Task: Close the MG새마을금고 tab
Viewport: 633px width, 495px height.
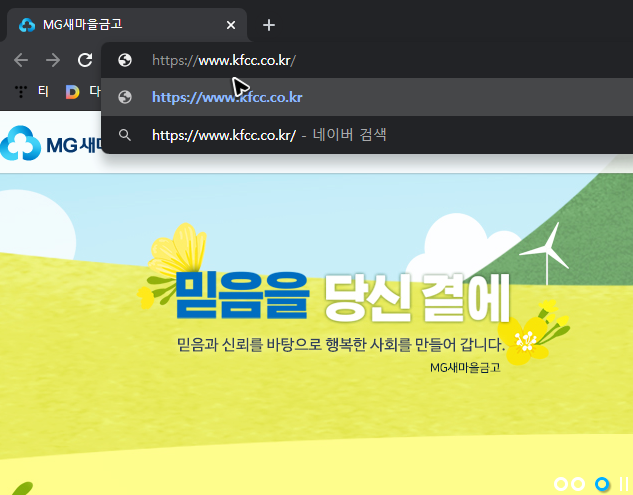Action: click(231, 25)
